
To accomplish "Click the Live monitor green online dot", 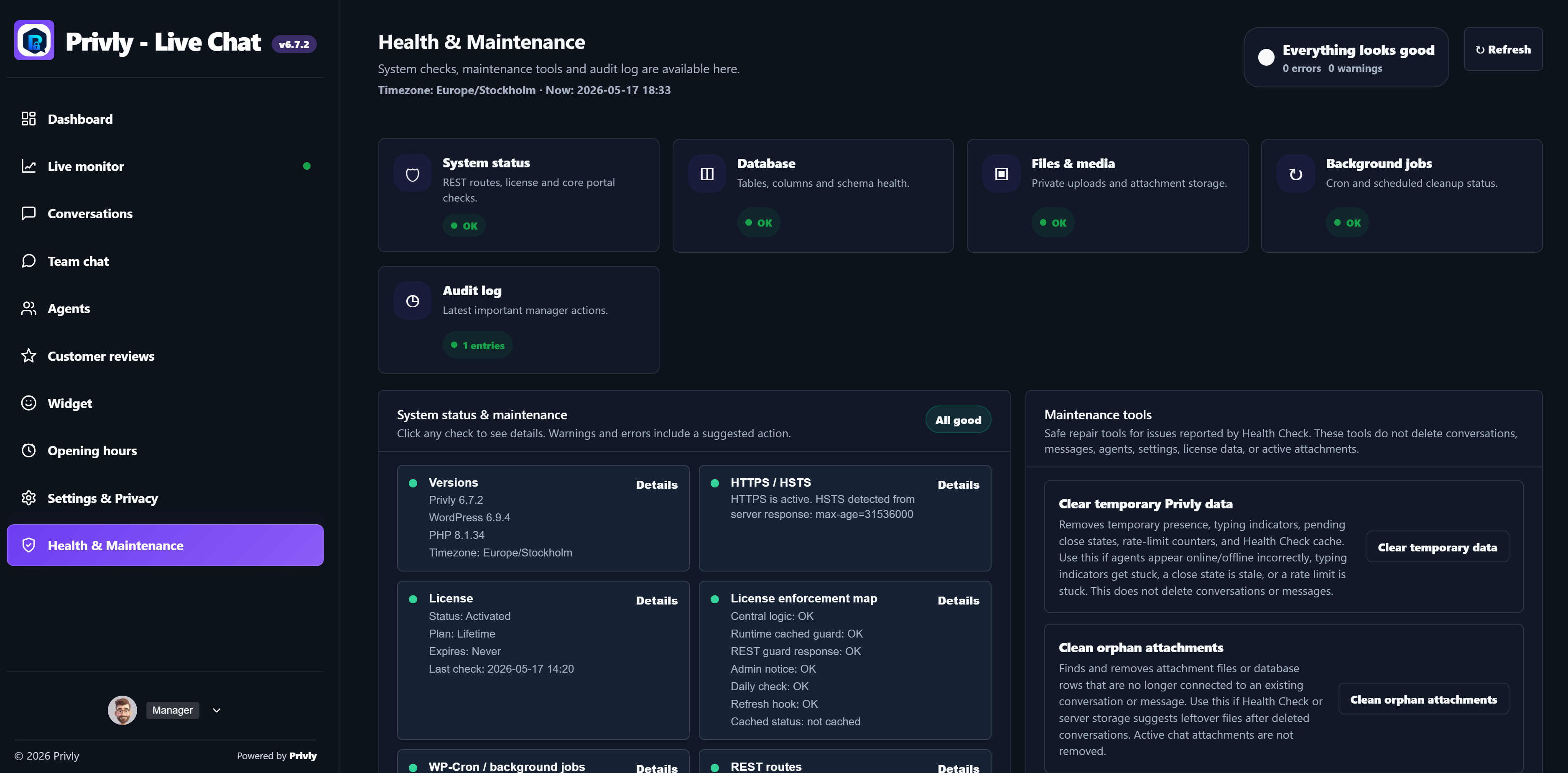I will [x=307, y=166].
